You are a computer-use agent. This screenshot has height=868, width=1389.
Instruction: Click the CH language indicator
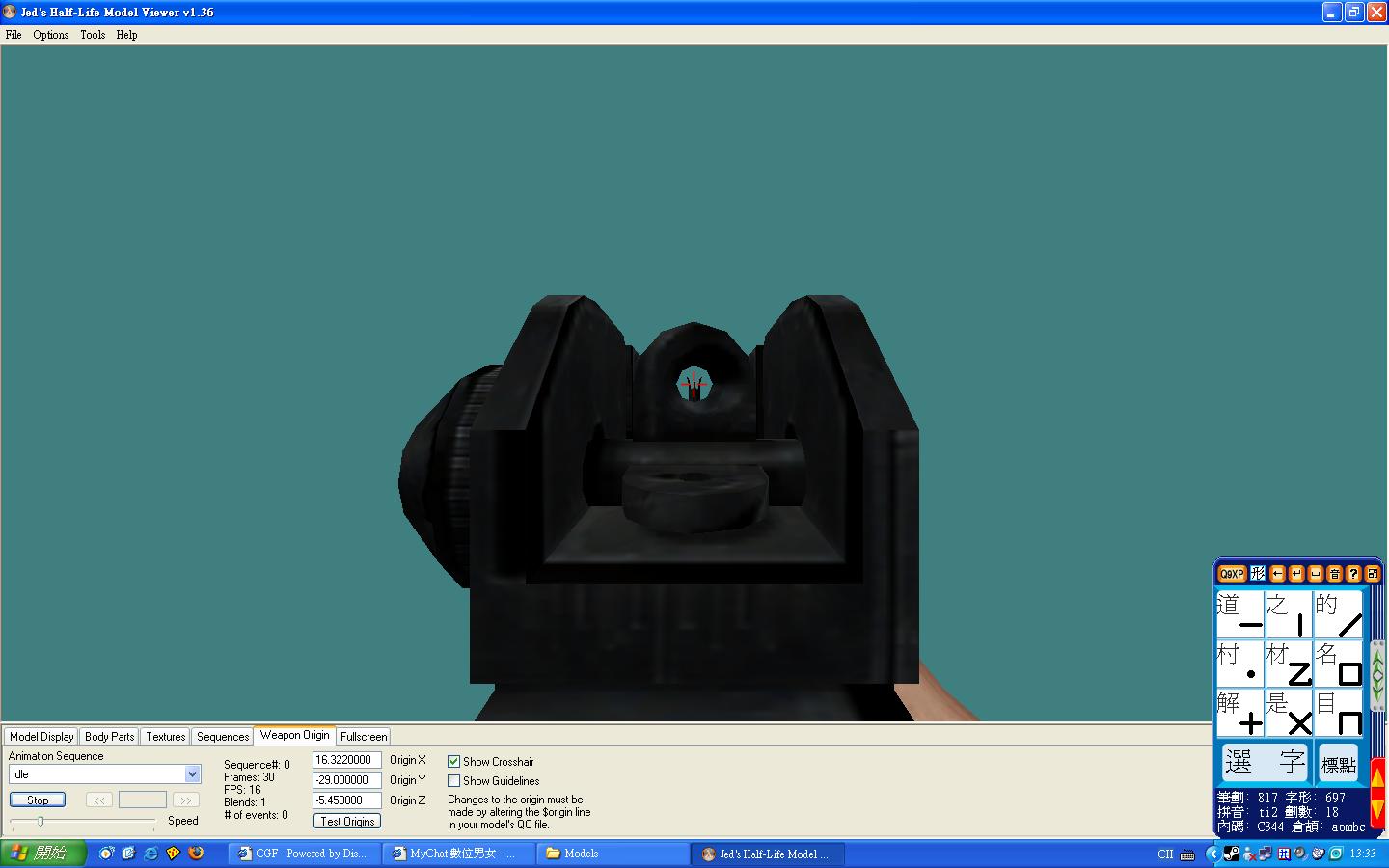pos(1165,854)
